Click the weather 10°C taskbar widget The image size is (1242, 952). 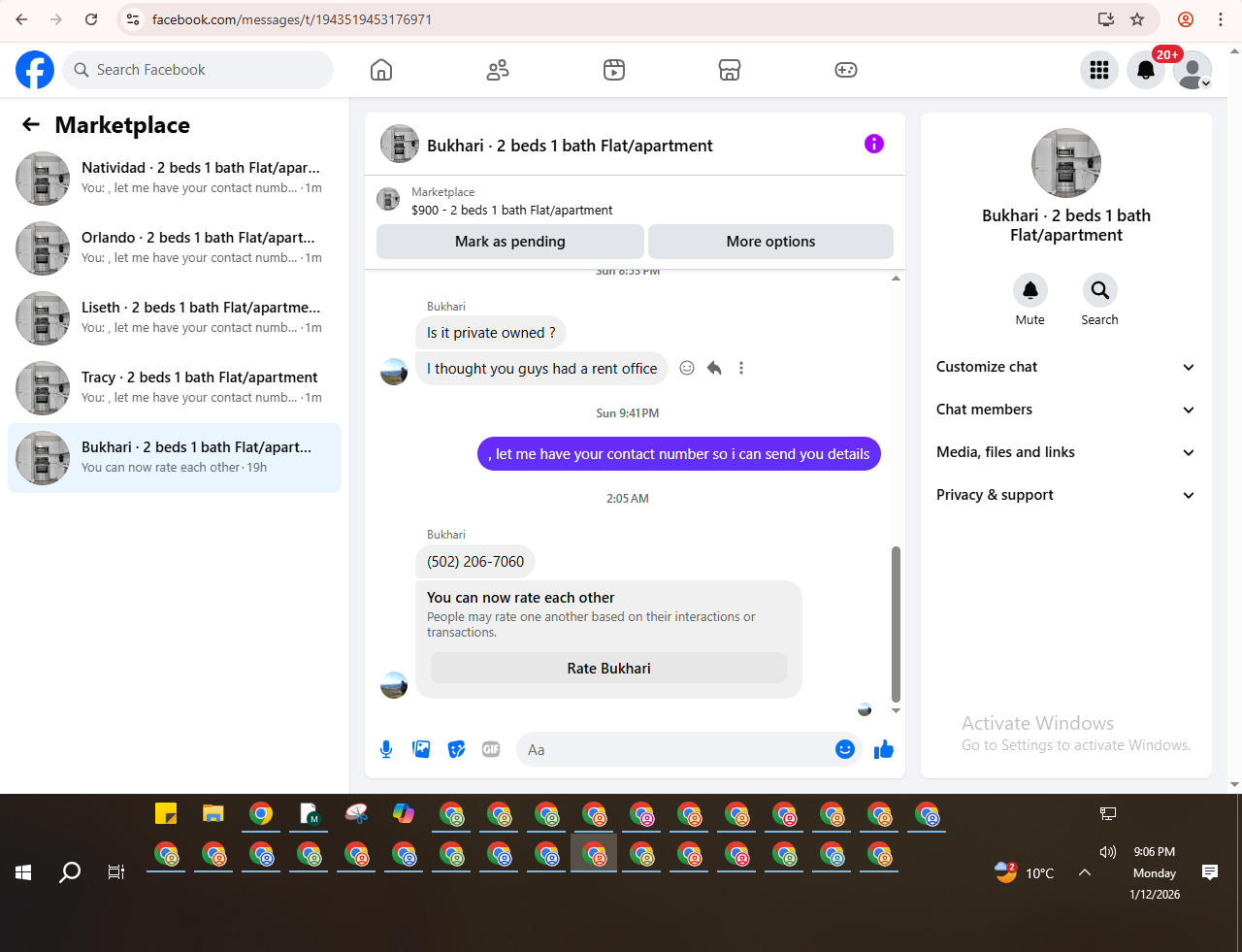click(x=1025, y=872)
